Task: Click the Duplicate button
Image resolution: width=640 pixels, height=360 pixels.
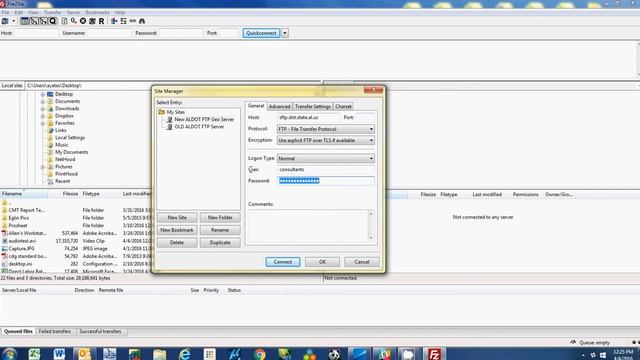Action: pos(220,243)
